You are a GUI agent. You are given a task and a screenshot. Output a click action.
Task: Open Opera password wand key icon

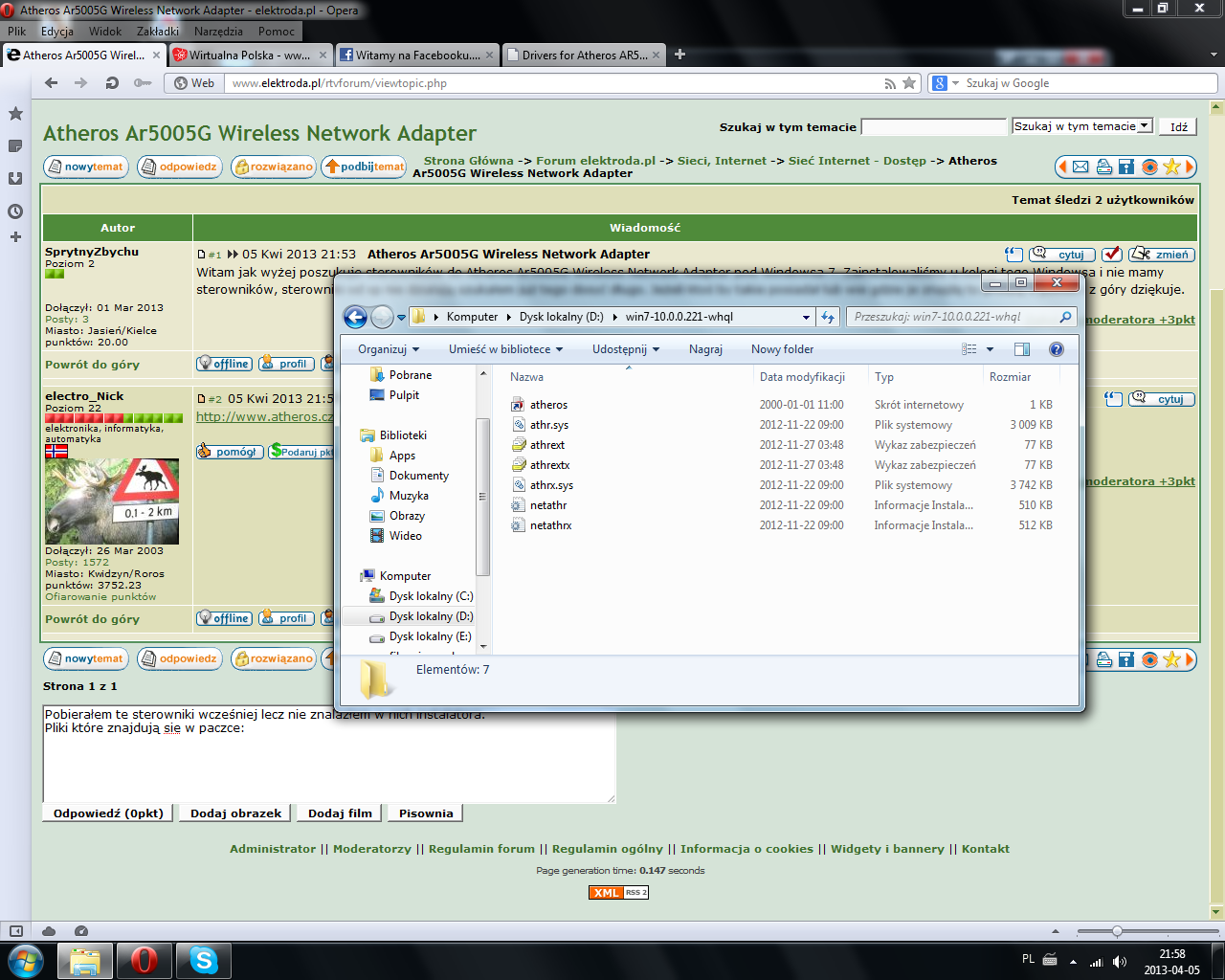[x=143, y=83]
